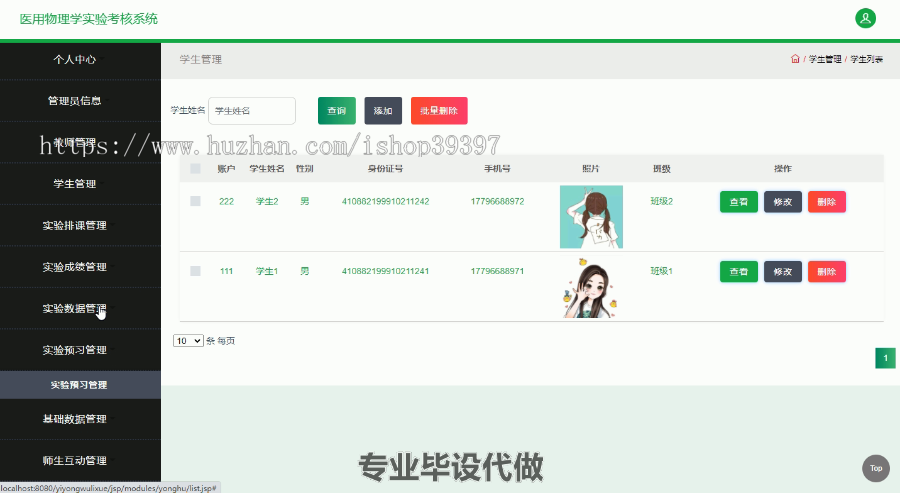Click phone number 17796688972
This screenshot has width=900, height=493.
pos(497,201)
